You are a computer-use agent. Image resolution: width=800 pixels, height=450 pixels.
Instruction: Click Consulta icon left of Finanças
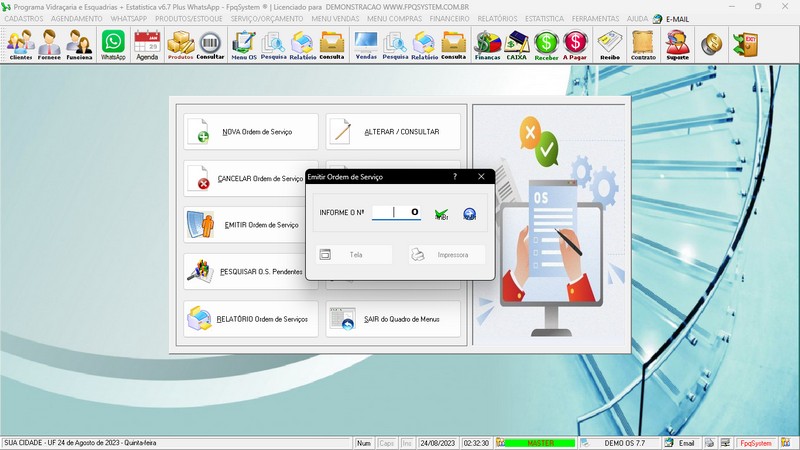coord(454,45)
